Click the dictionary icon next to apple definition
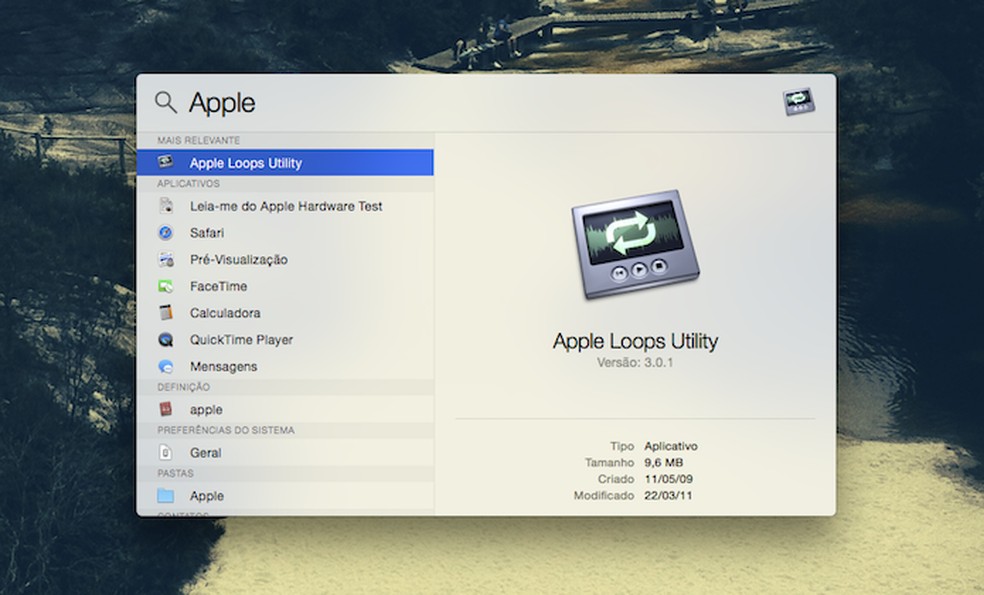The width and height of the screenshot is (984, 595). click(x=167, y=409)
